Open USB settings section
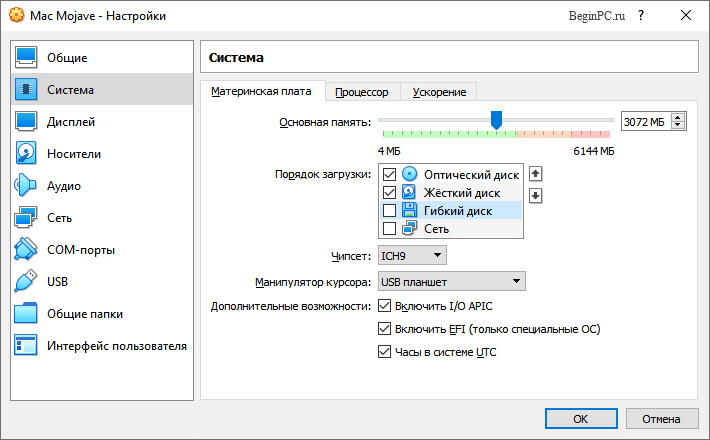The height and width of the screenshot is (440, 710). pyautogui.click(x=102, y=282)
